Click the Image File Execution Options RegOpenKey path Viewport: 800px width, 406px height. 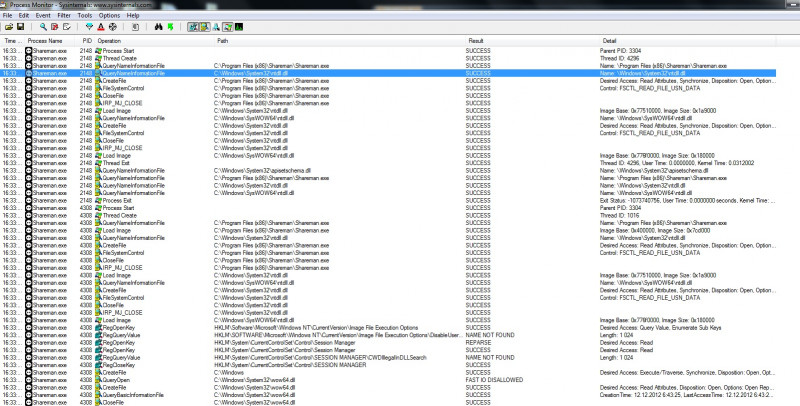pos(316,327)
